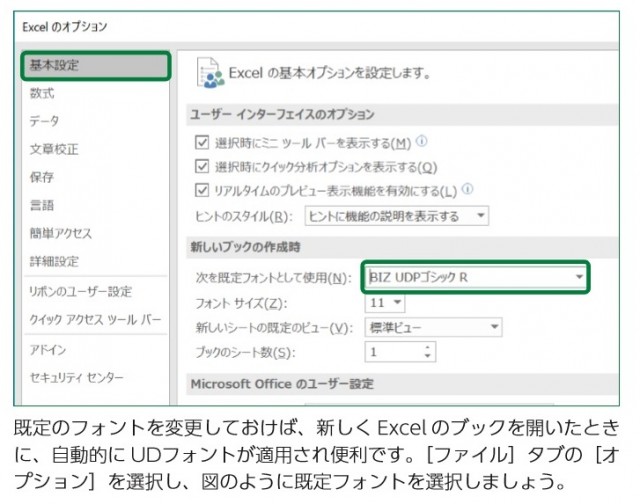Screen dimensions: 640x504
Task: Click label ブックのシート数(S)
Action: pyautogui.click(x=245, y=352)
